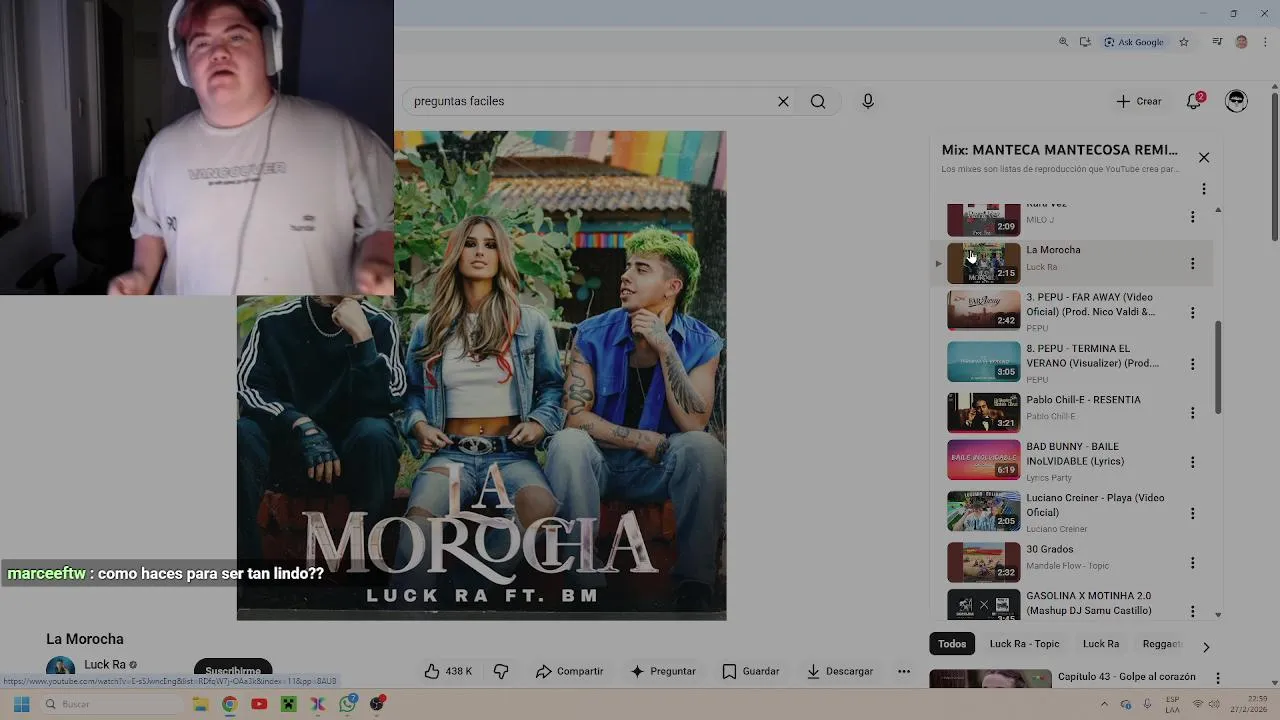The height and width of the screenshot is (720, 1280).
Task: Open options for Luciano Creiner - Playa
Action: pyautogui.click(x=1192, y=513)
